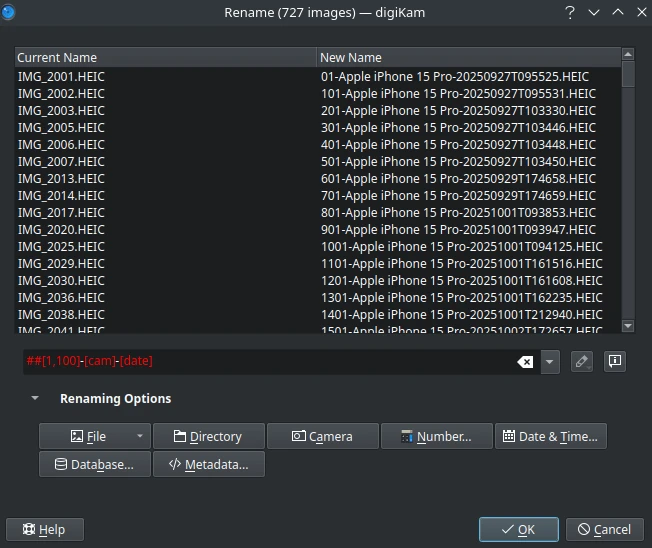Screen dimensions: 652x548
Task: Click new name starting 901-Apple iPhone
Action: pyautogui.click(x=458, y=230)
